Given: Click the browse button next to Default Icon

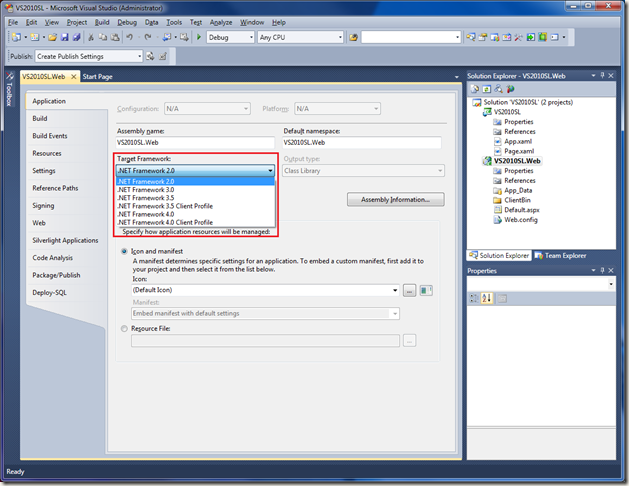Looking at the screenshot, I should [x=409, y=290].
